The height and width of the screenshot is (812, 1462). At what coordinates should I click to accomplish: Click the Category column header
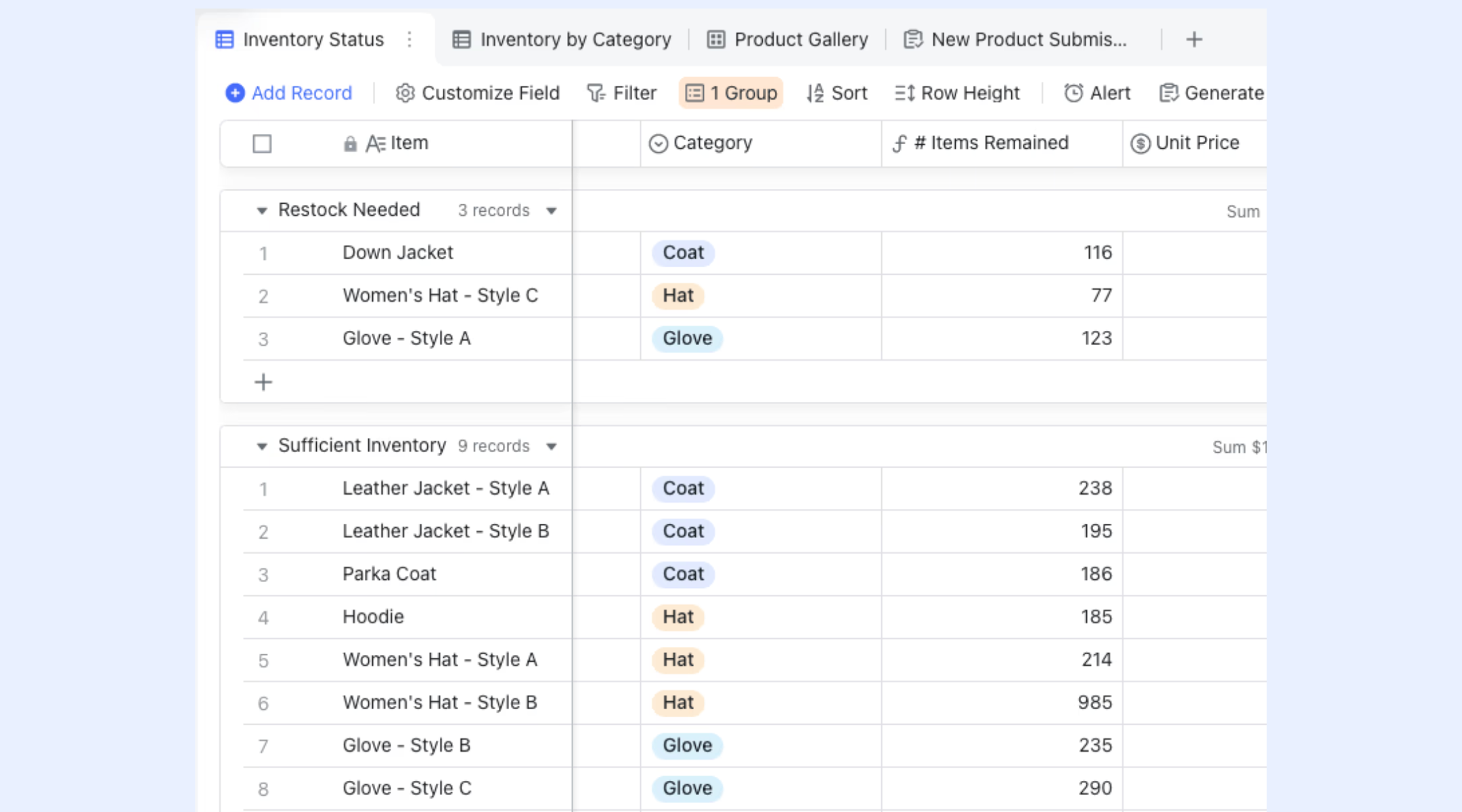[x=761, y=143]
